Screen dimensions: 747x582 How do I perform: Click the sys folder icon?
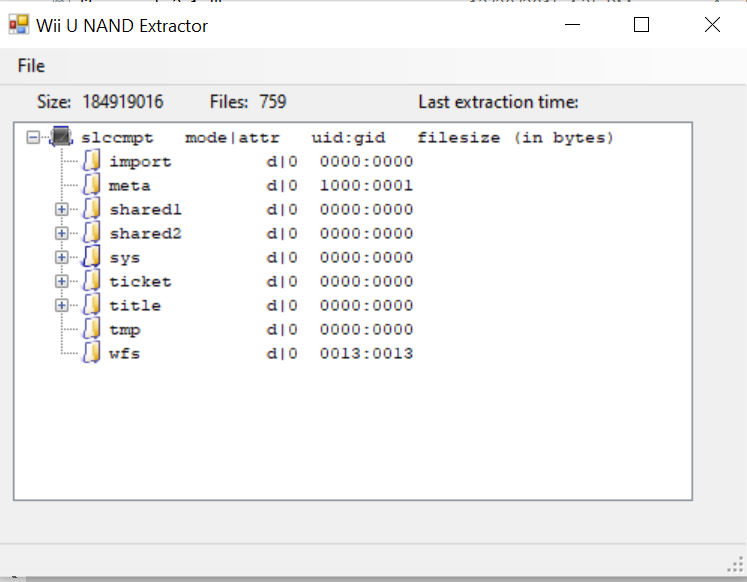[91, 257]
